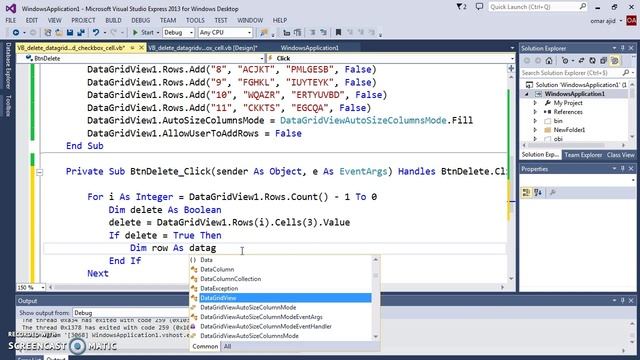Click the decrease indent toolbar icon
The height and width of the screenshot is (360, 640).
287,32
